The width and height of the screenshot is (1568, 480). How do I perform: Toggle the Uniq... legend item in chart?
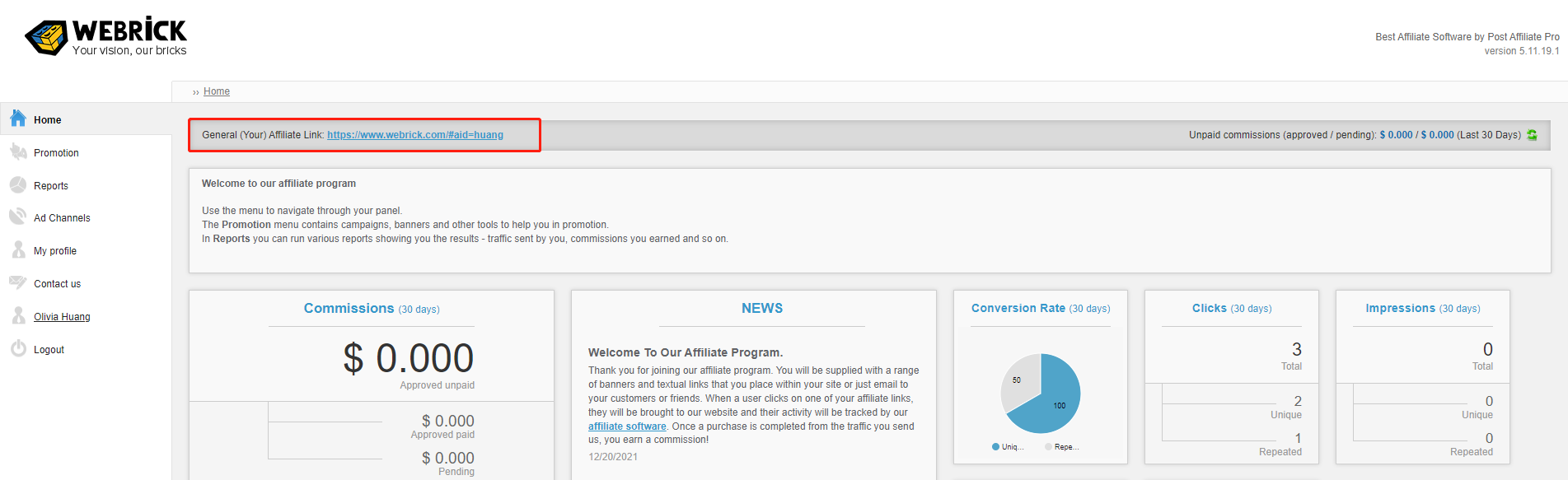1008,447
